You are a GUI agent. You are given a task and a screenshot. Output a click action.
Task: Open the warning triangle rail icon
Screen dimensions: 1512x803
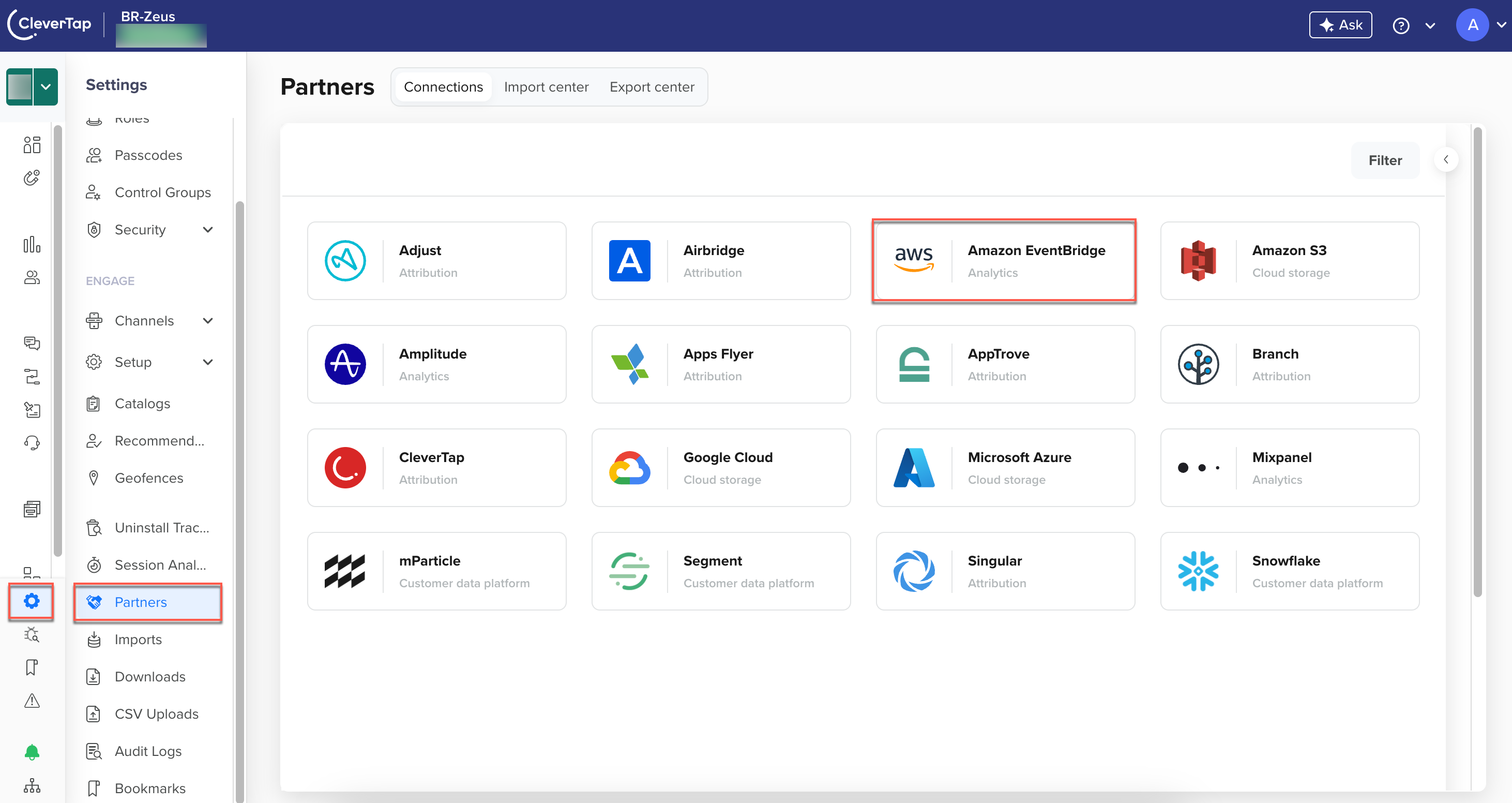click(32, 700)
